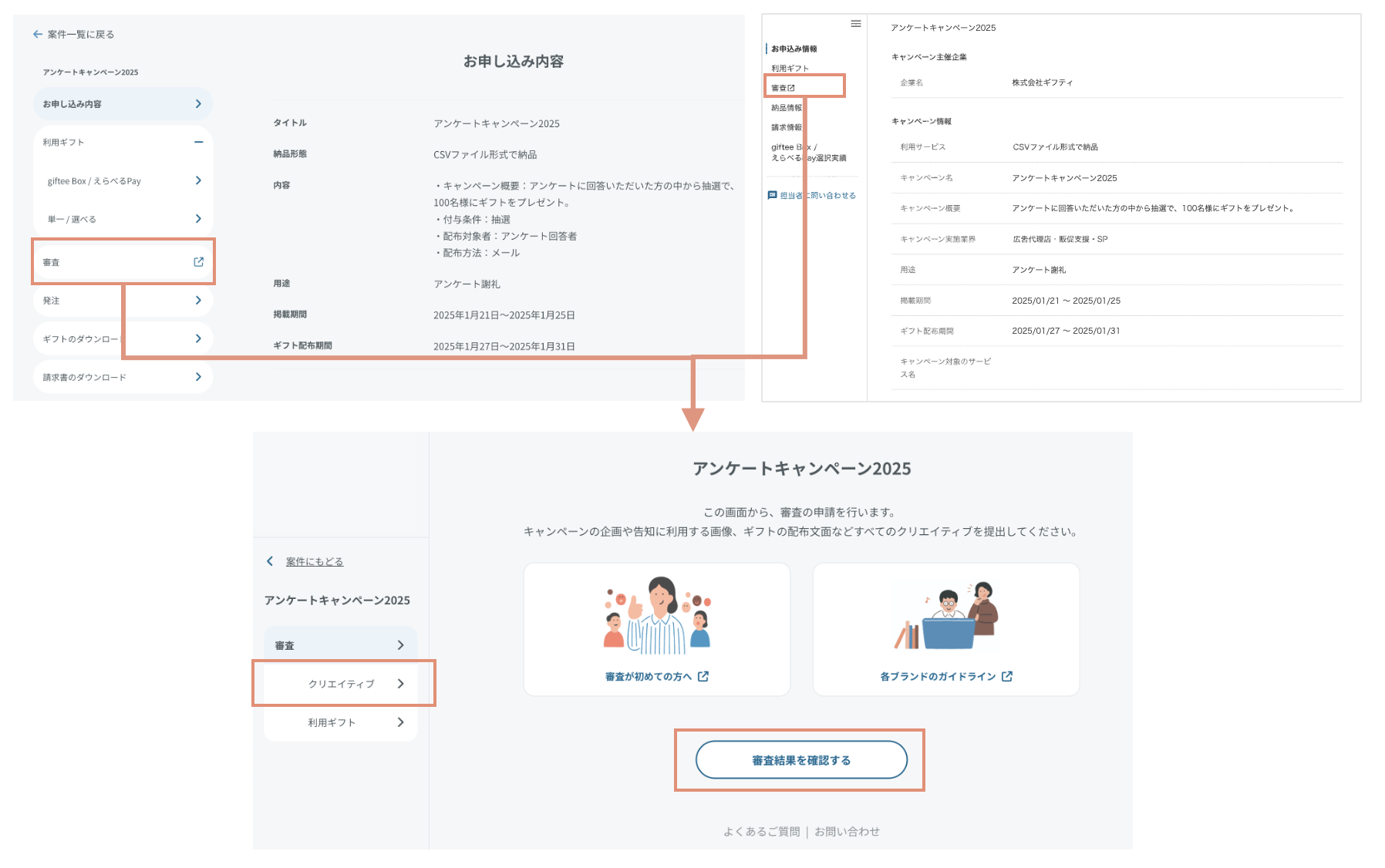Select お申し込み内容 in left sidebar
This screenshot has height=868, width=1385.
pos(123,104)
